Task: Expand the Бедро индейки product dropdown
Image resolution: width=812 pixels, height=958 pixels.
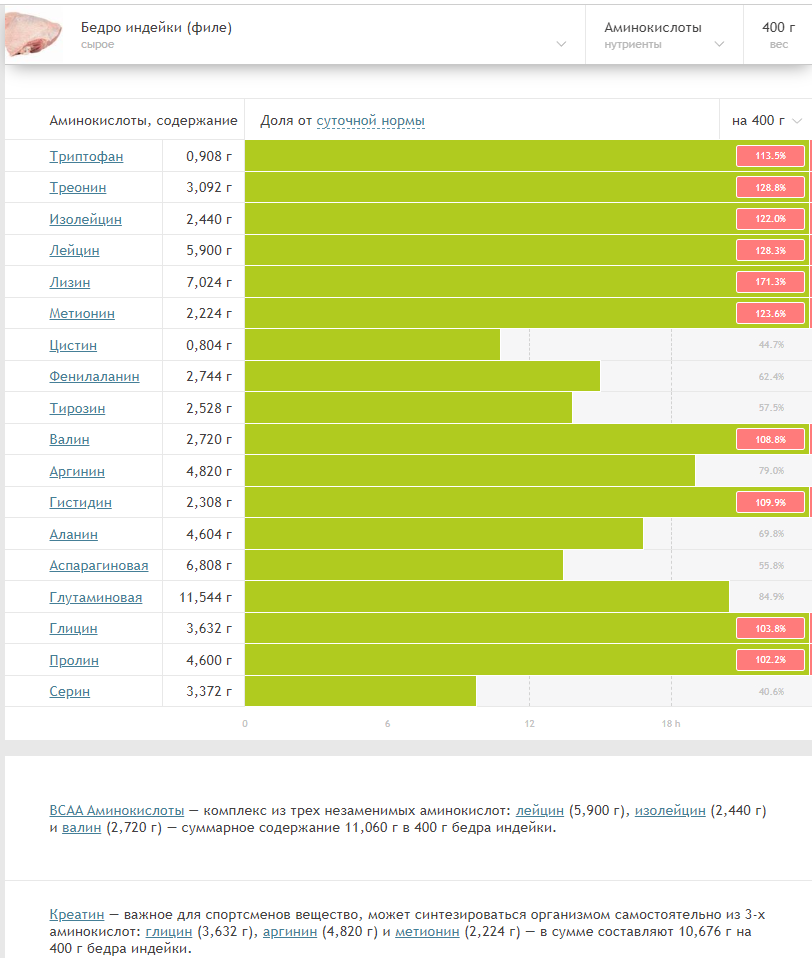Action: pyautogui.click(x=561, y=44)
